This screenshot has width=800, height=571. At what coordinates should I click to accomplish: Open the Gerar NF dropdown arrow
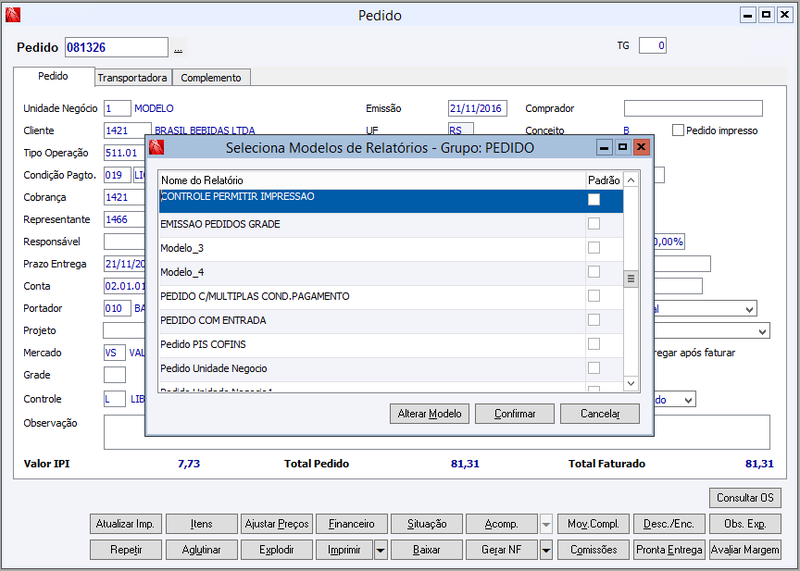546,550
